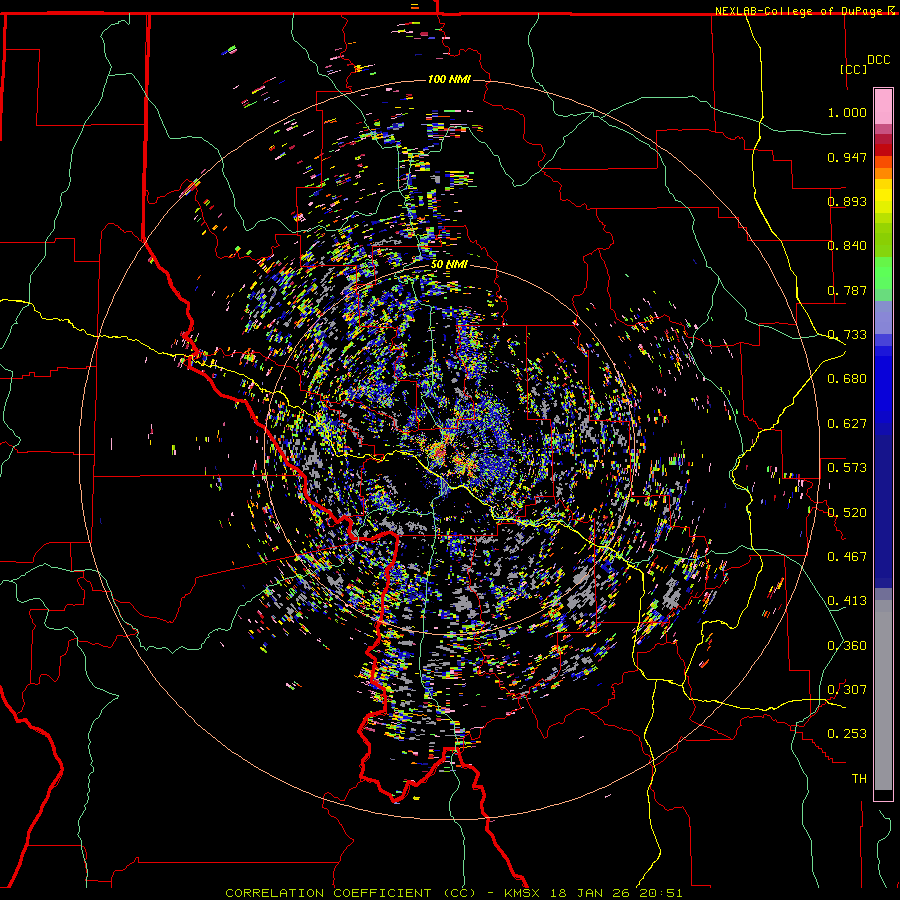Click the 0.627 legend value
Screen dimensions: 900x900
tap(847, 424)
